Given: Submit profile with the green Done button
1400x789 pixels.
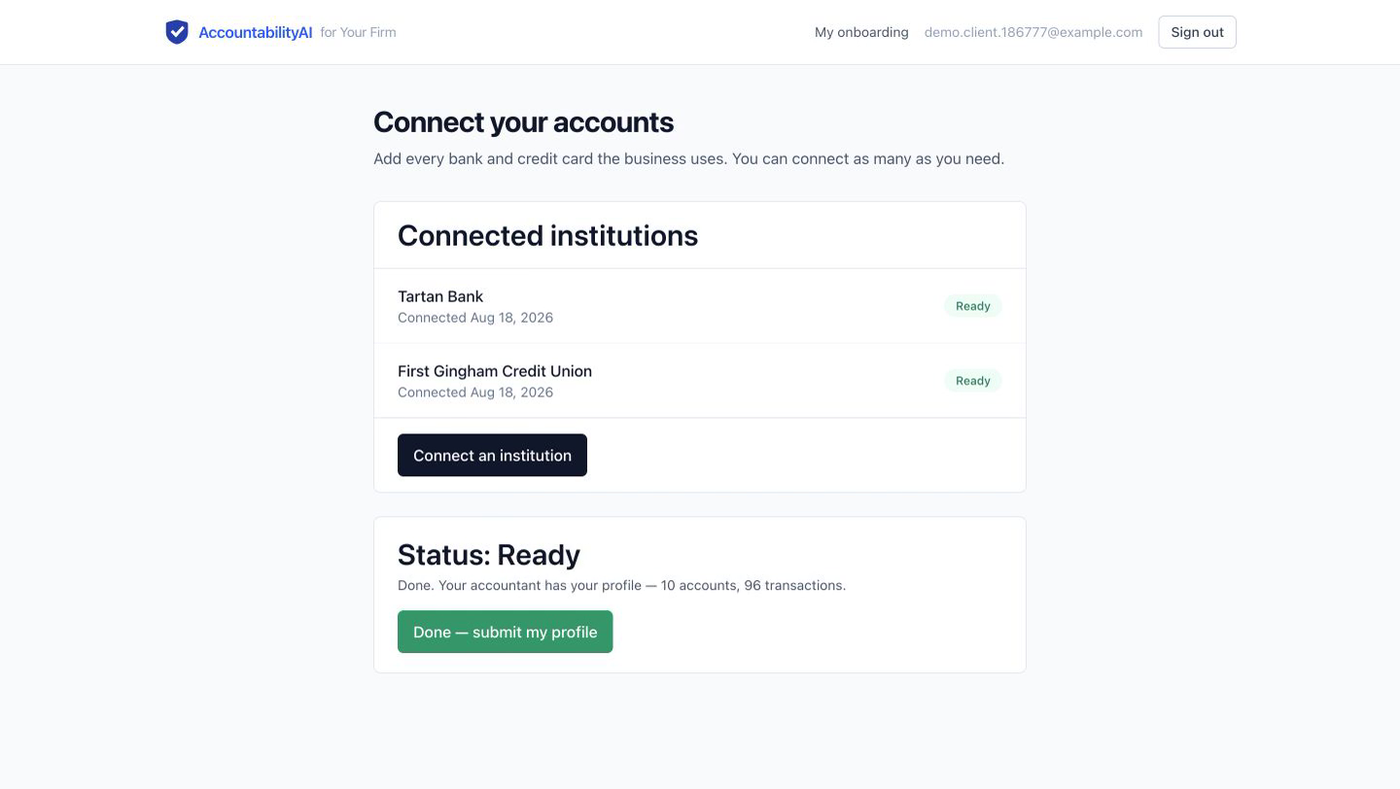Looking at the screenshot, I should pos(505,632).
